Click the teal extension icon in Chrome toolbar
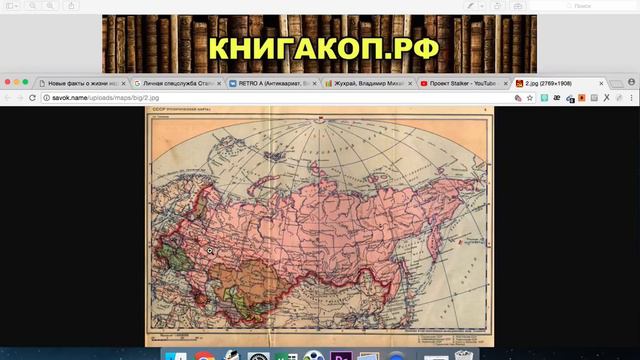Image resolution: width=640 pixels, height=360 pixels. [x=544, y=98]
